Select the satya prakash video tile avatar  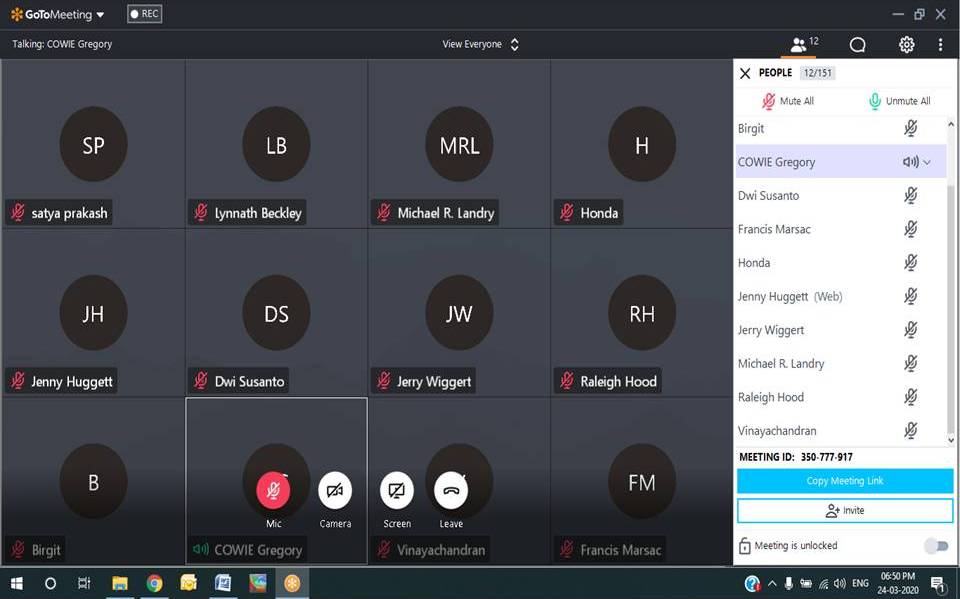[x=93, y=145]
